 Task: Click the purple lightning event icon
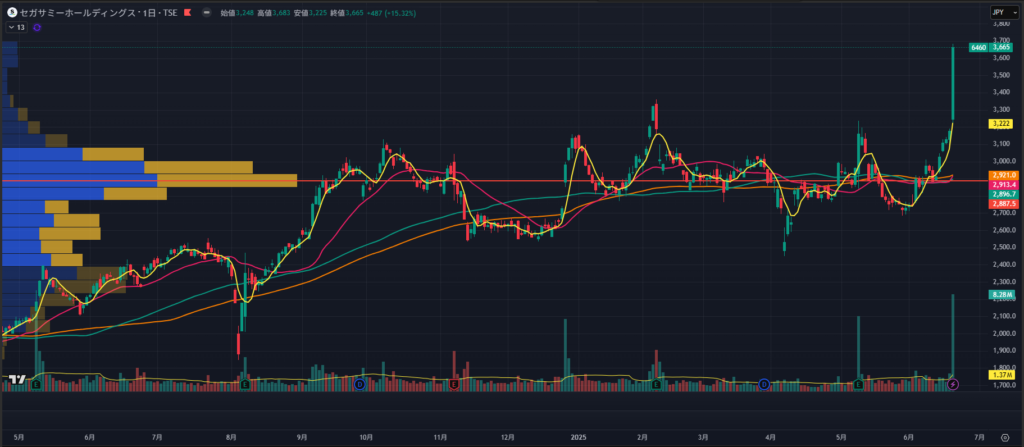coord(953,384)
